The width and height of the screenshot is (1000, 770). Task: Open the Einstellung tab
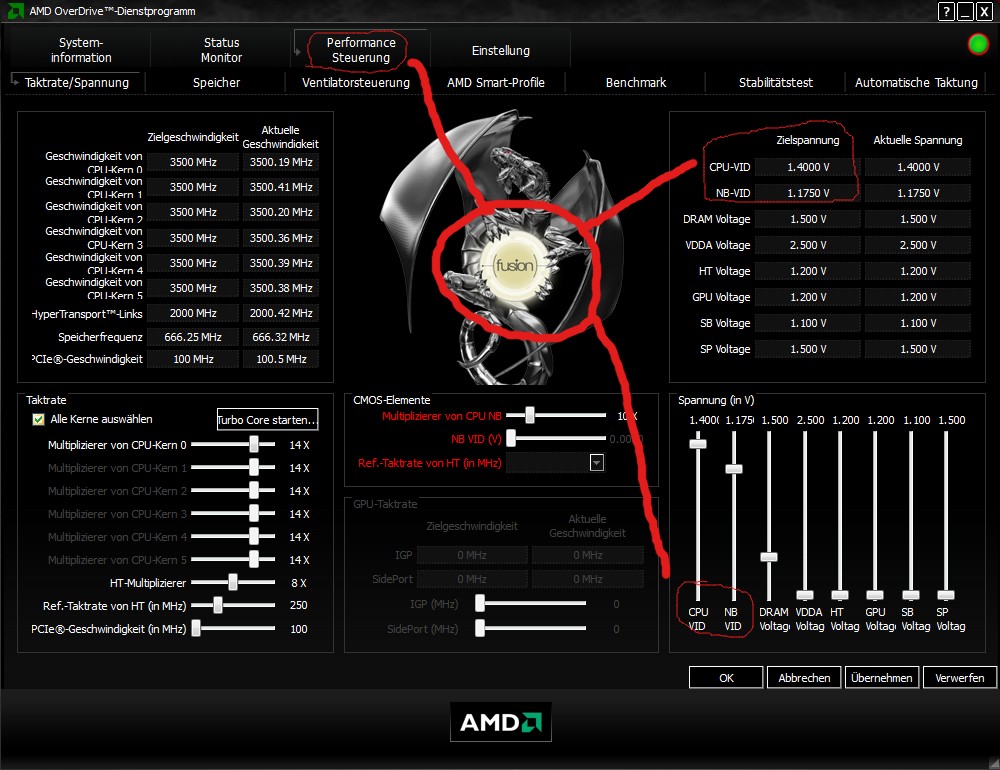(501, 50)
